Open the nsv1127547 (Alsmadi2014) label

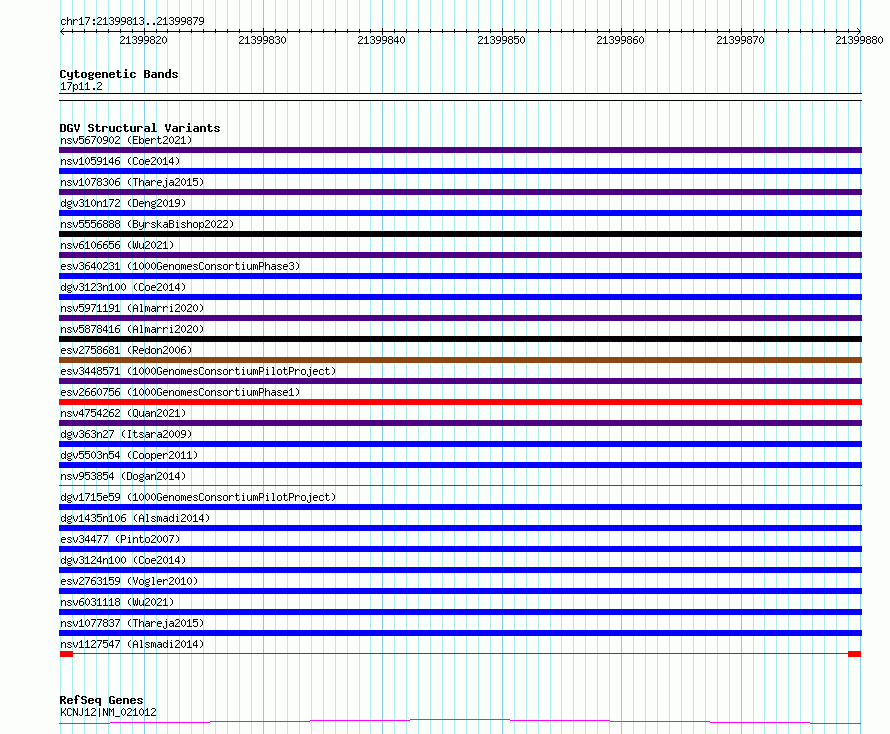pyautogui.click(x=132, y=644)
